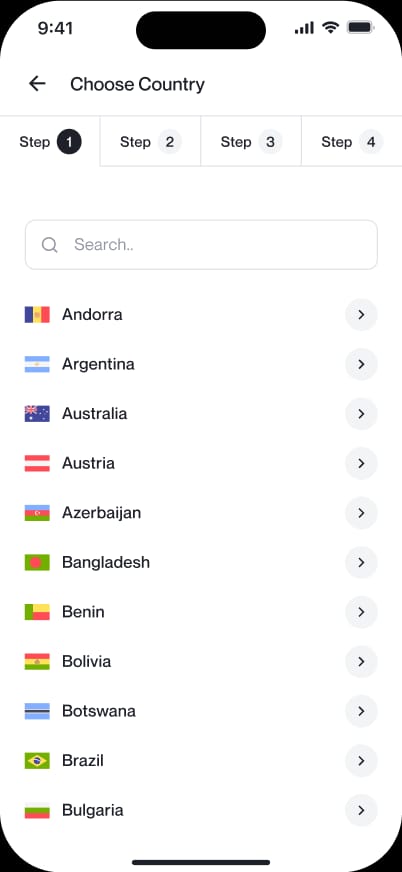Click the Azerbaijan flag icon
This screenshot has width=402, height=872.
coord(37,513)
